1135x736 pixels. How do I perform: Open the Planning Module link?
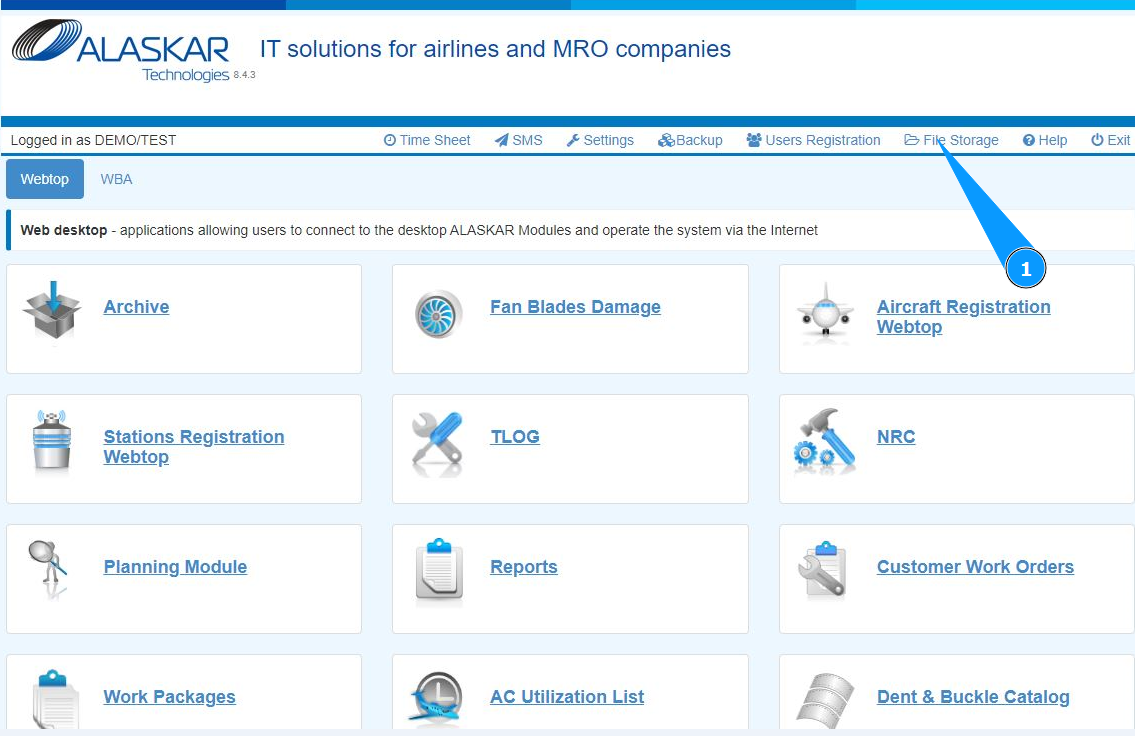coord(175,567)
